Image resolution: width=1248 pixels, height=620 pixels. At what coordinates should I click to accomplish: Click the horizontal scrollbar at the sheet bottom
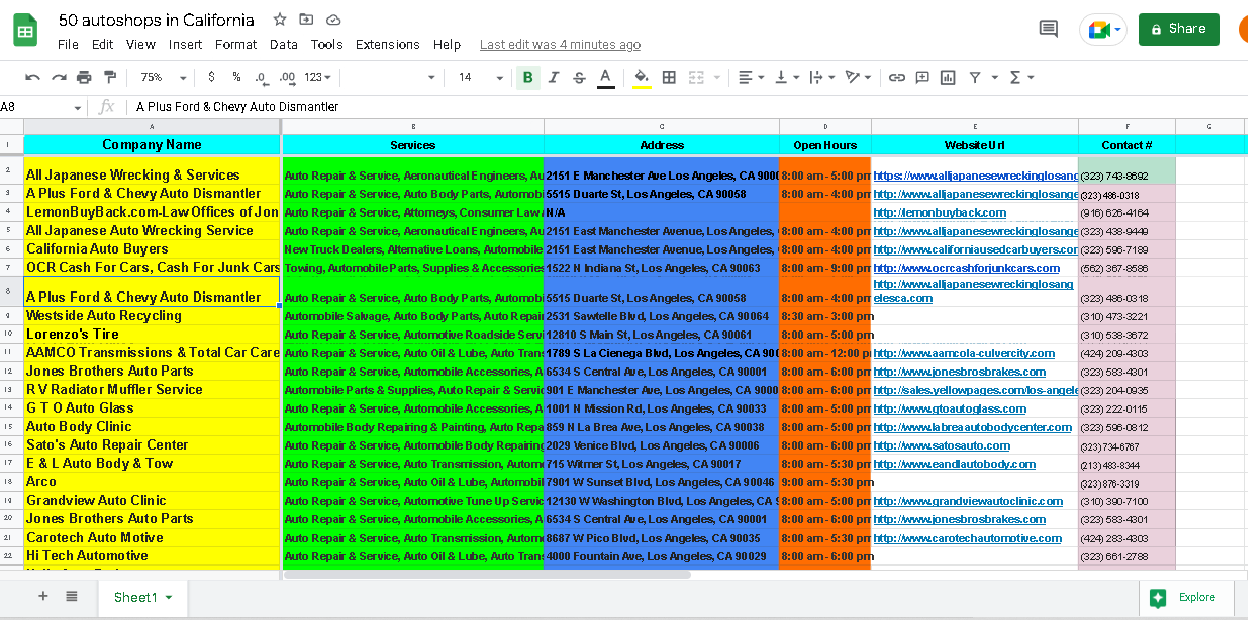(x=487, y=575)
